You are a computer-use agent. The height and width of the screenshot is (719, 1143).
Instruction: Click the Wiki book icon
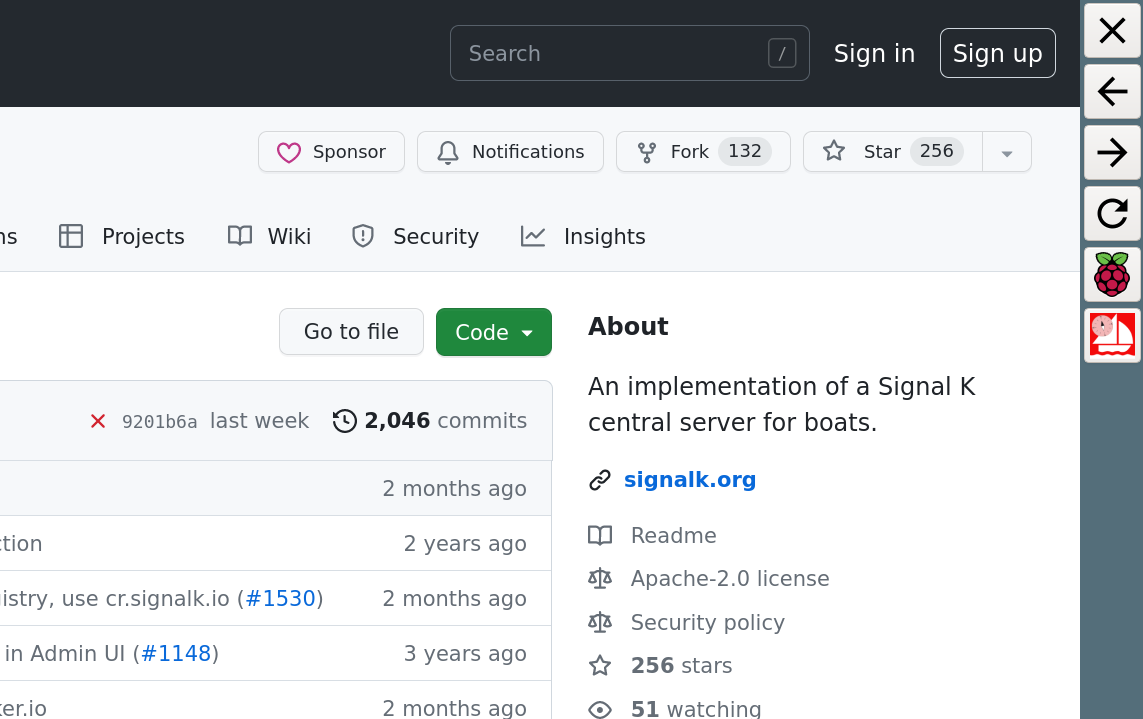pyautogui.click(x=240, y=236)
